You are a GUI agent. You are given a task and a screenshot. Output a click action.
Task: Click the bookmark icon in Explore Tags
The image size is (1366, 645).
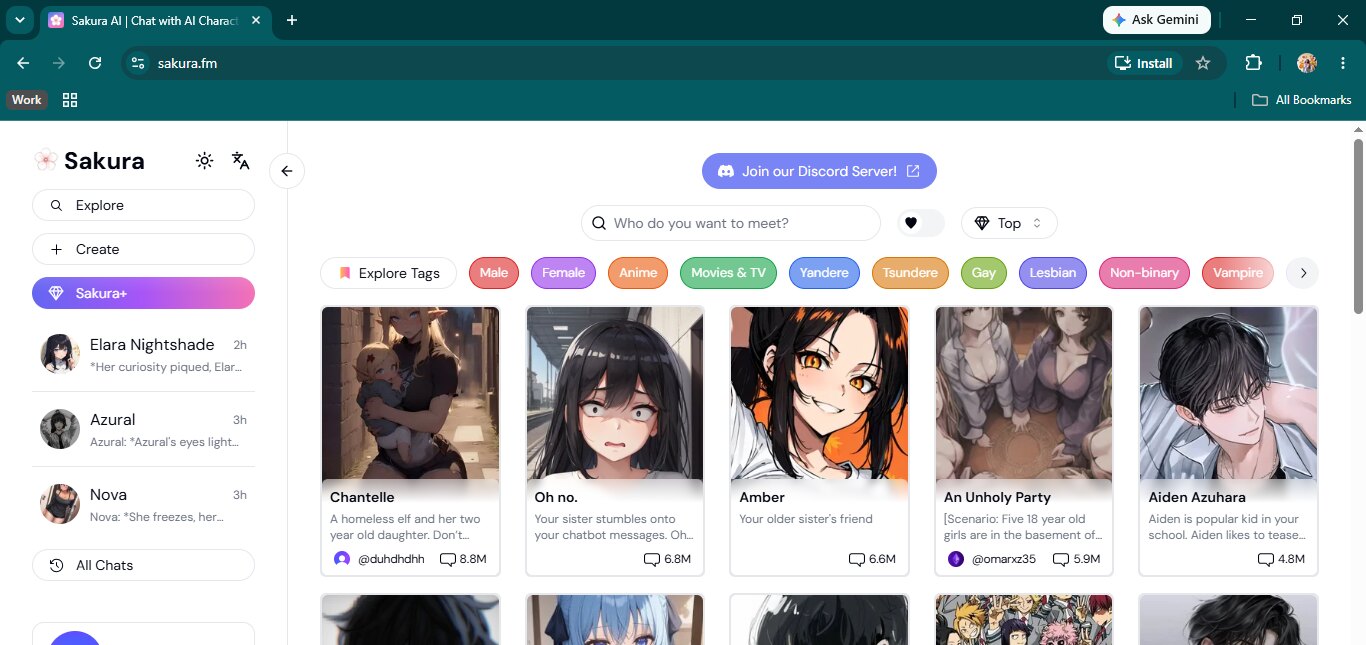(344, 273)
